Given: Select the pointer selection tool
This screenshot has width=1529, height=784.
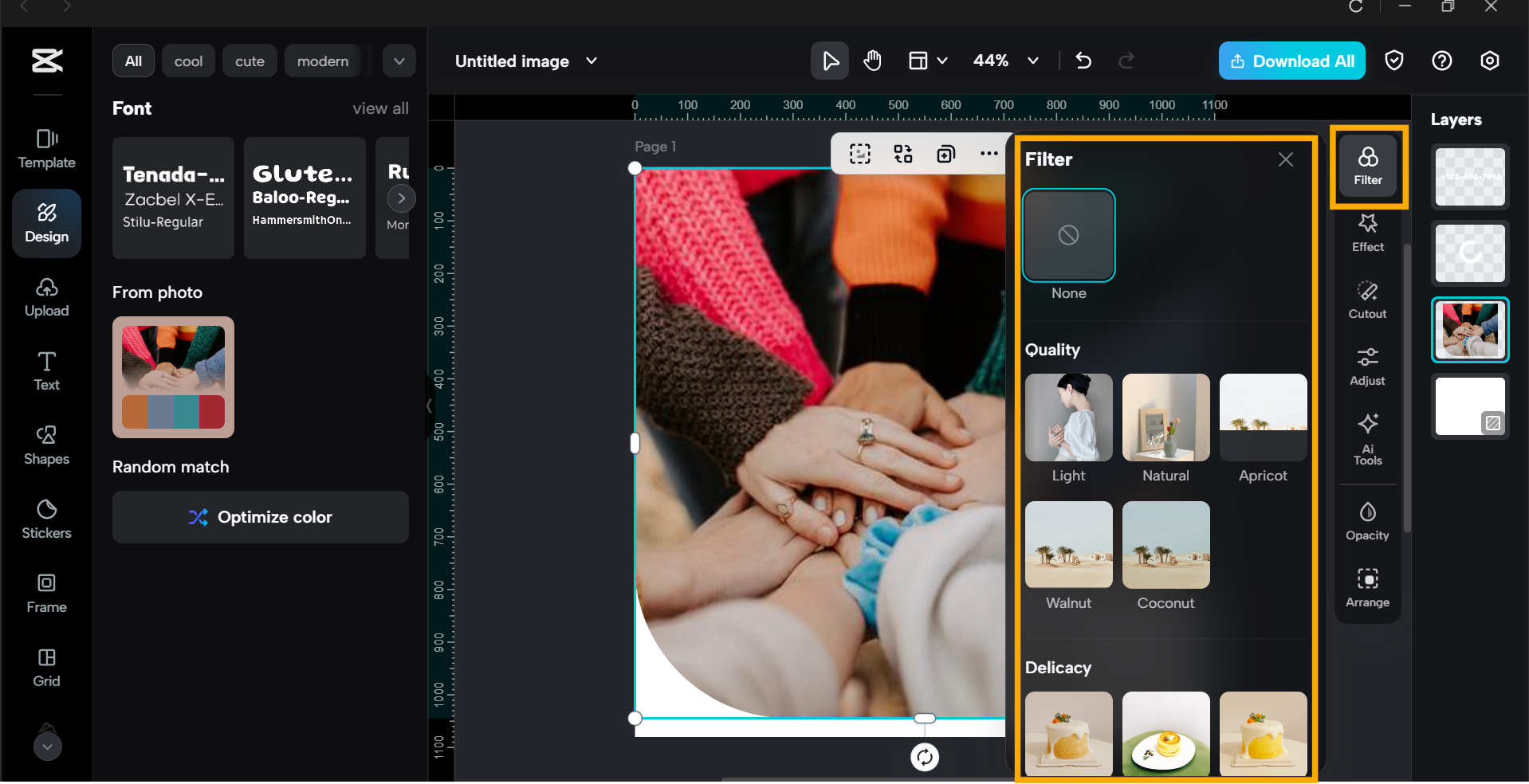Looking at the screenshot, I should click(830, 61).
